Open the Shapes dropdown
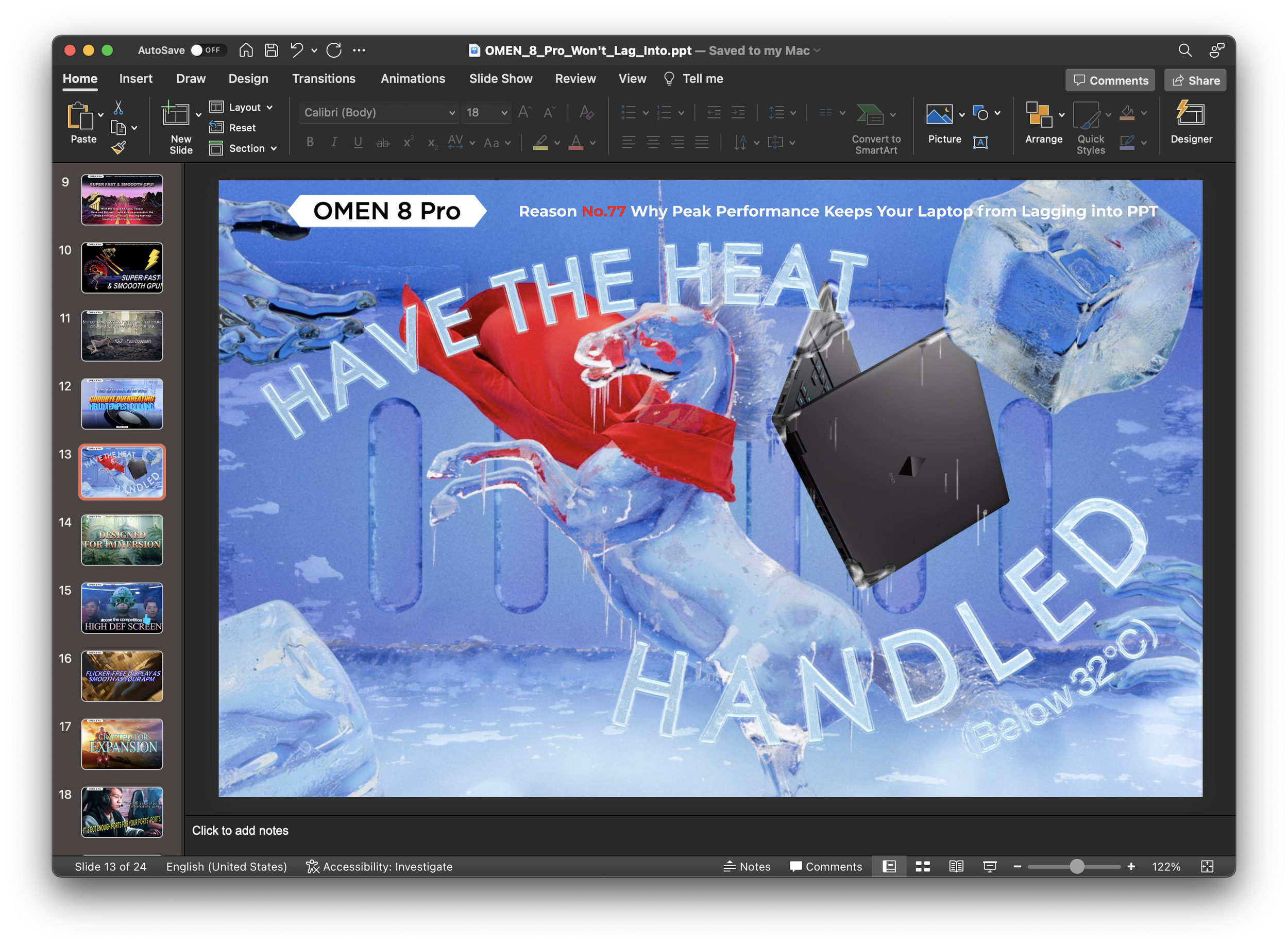Viewport: 1288px width, 946px height. point(986,113)
